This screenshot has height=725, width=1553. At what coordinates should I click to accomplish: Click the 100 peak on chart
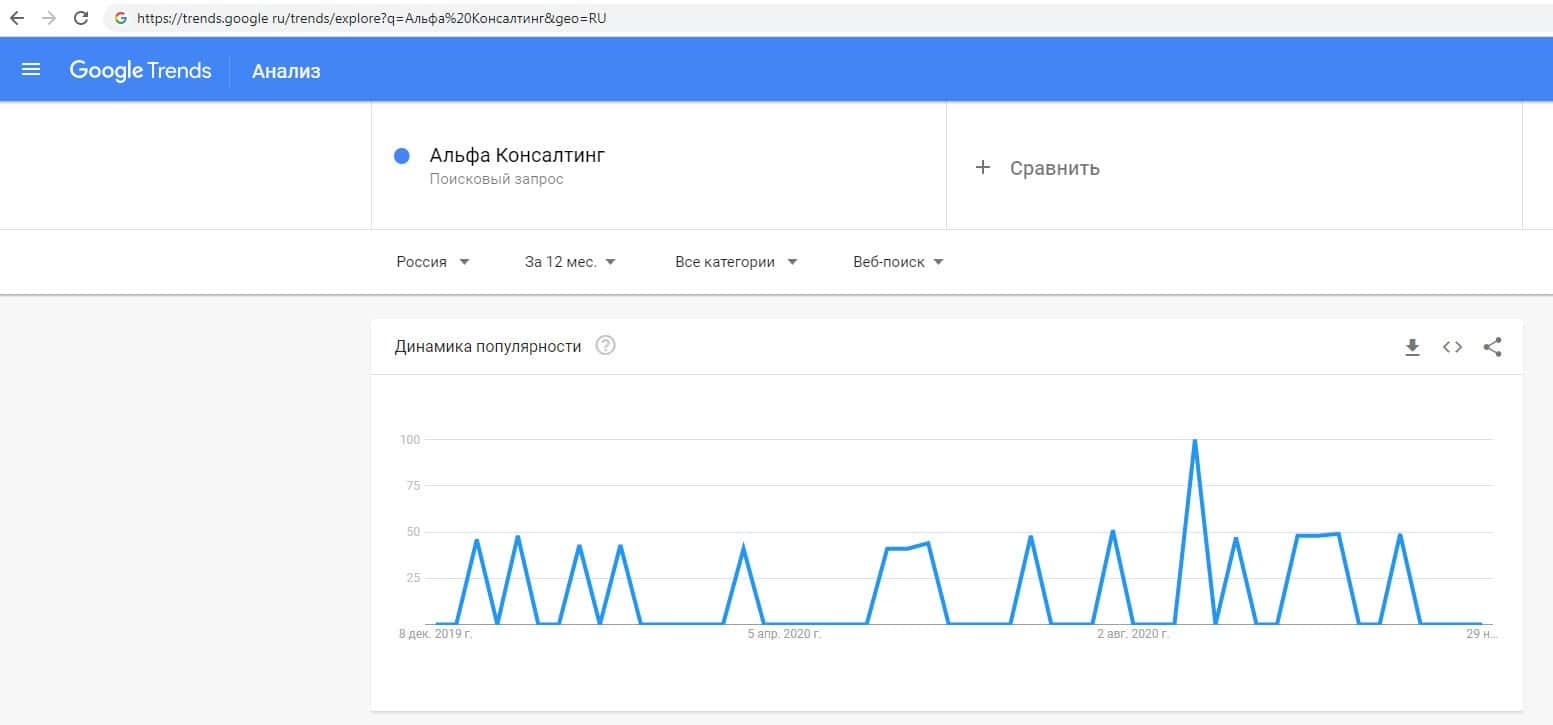1194,441
